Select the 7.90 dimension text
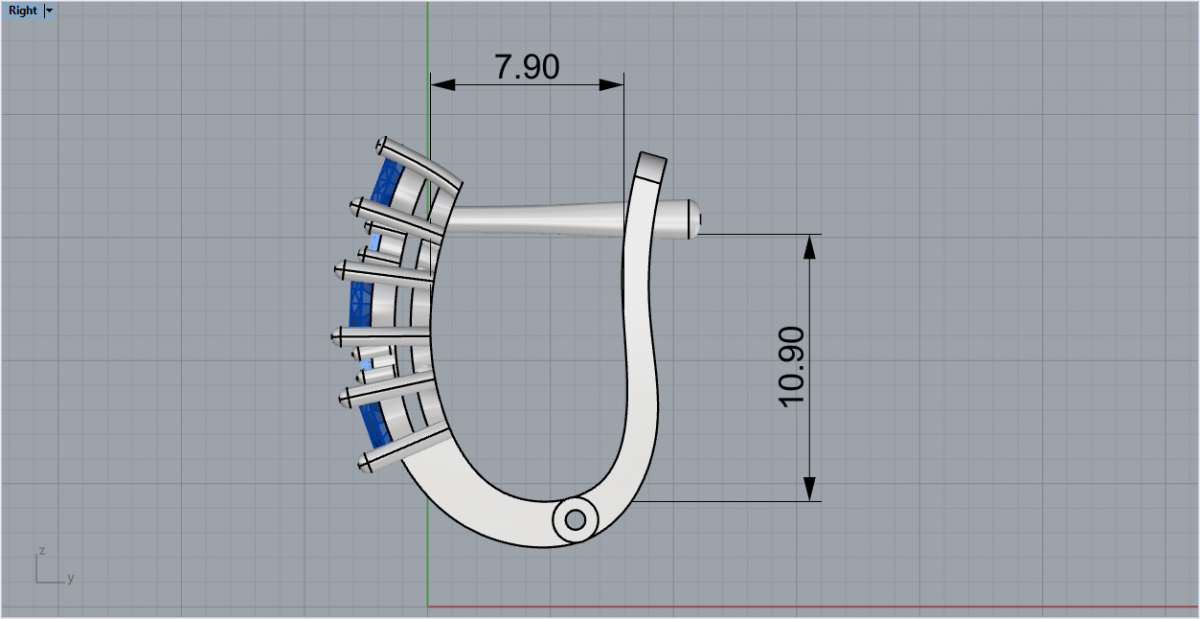This screenshot has width=1200, height=619. pos(527,67)
